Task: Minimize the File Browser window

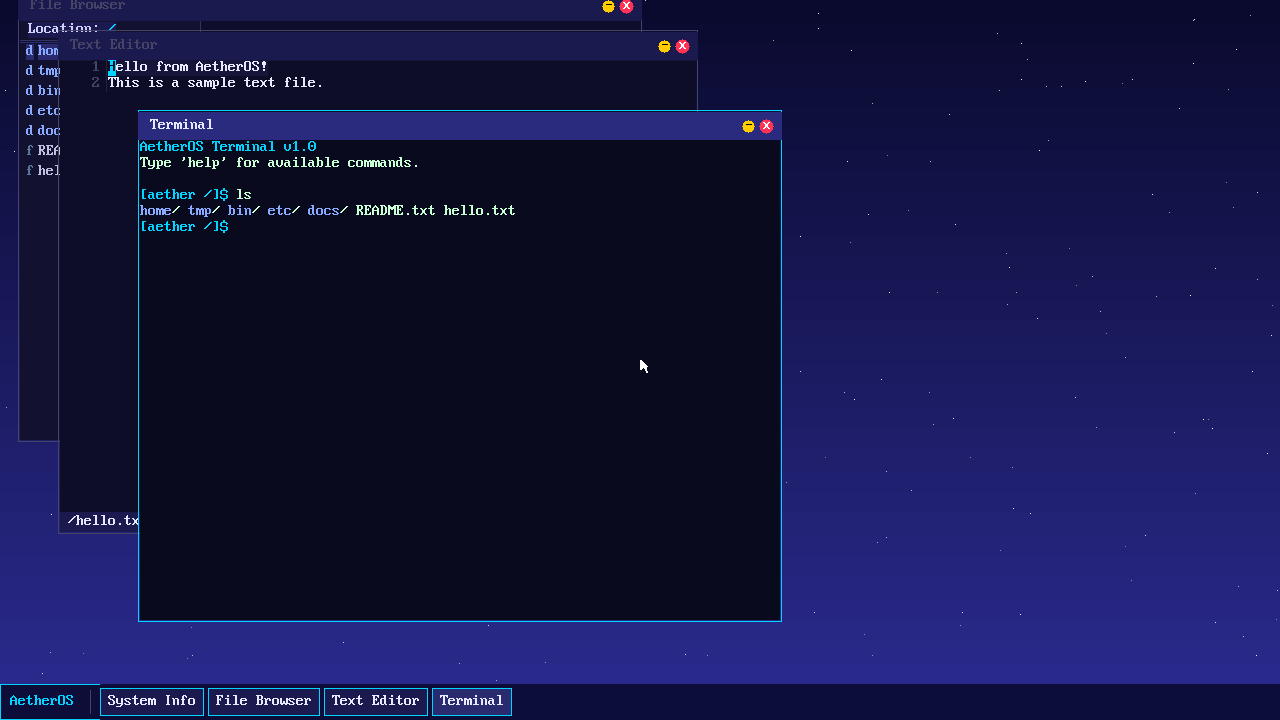Action: point(608,6)
